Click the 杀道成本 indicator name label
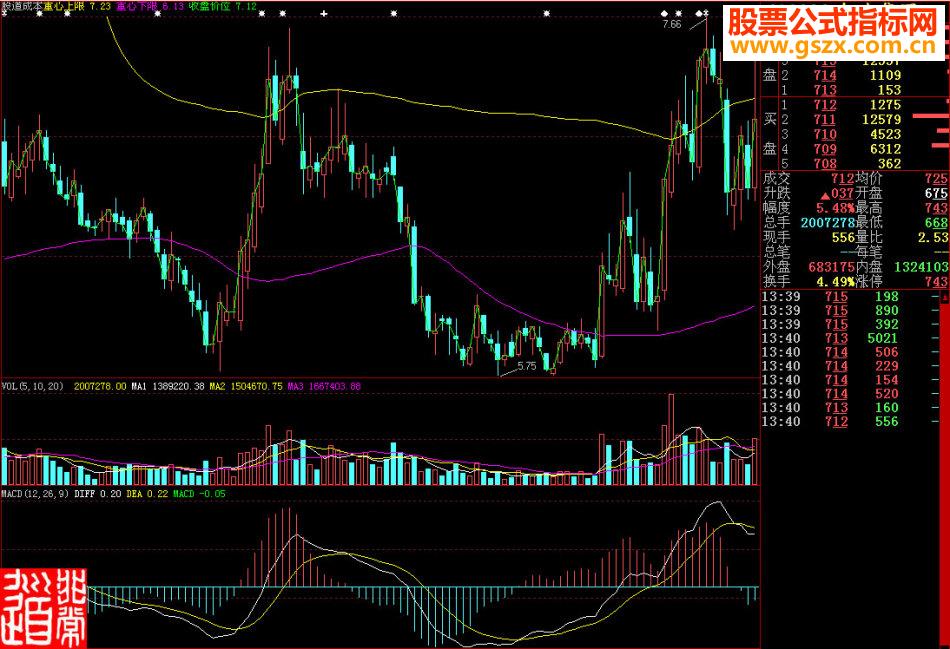 [20, 6]
